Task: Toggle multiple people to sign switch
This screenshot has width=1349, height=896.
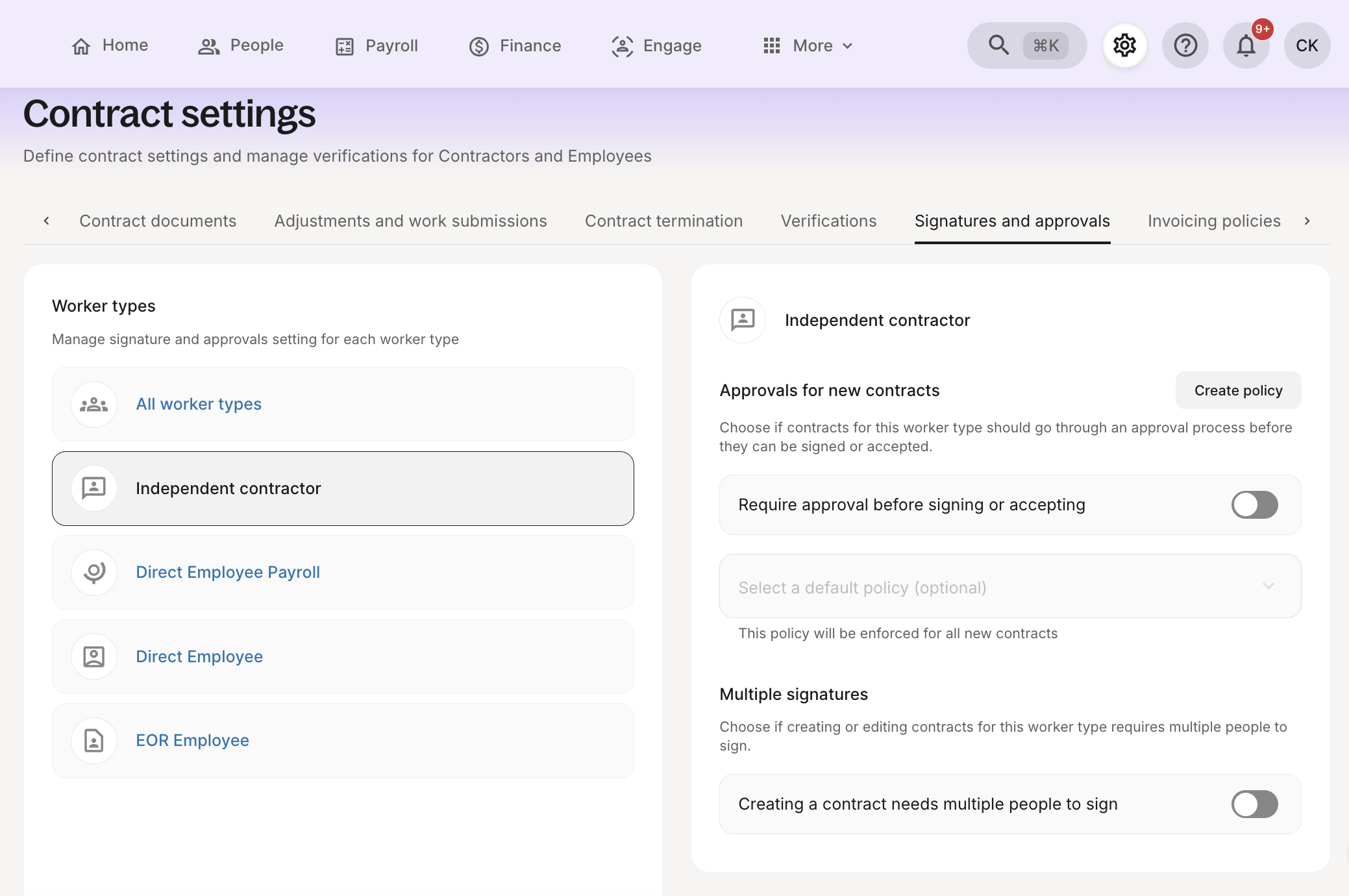Action: [1254, 804]
